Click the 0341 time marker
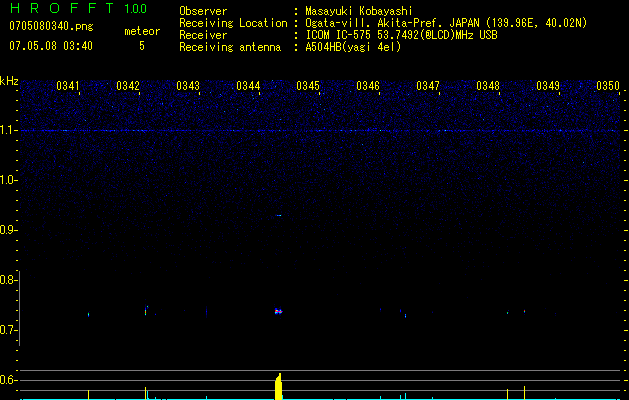The image size is (629, 400). [68, 85]
